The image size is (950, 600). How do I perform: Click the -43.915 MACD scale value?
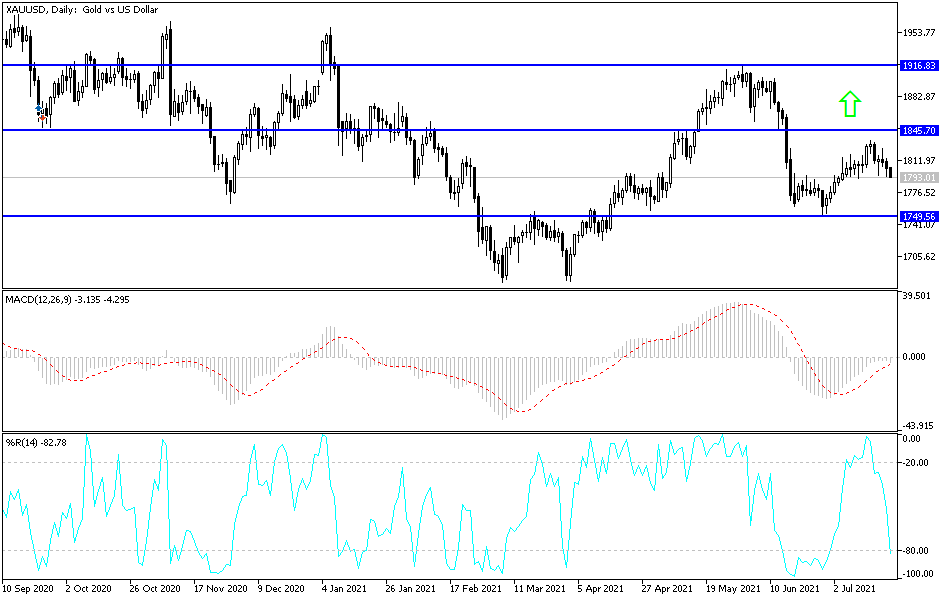[x=918, y=425]
